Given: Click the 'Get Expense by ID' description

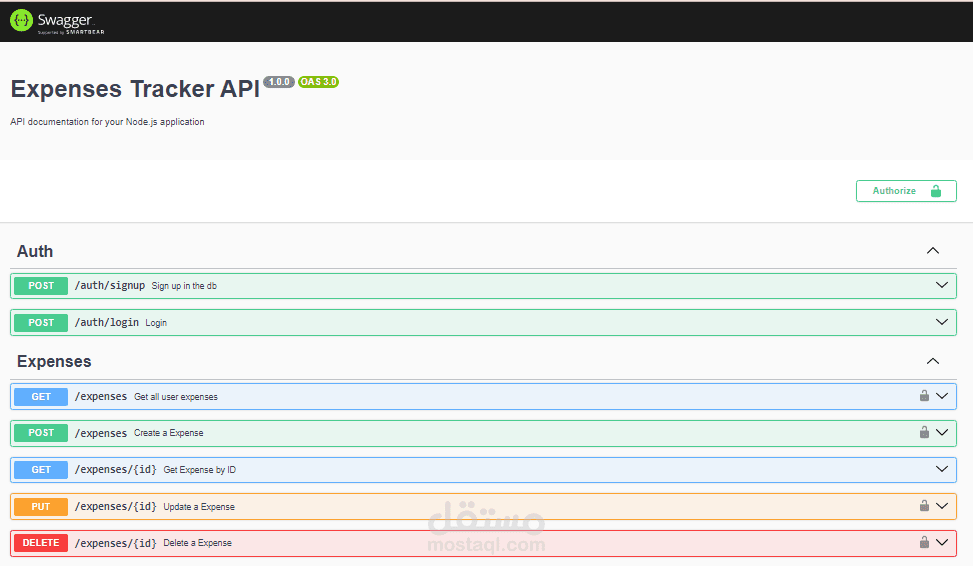Looking at the screenshot, I should (x=200, y=470).
